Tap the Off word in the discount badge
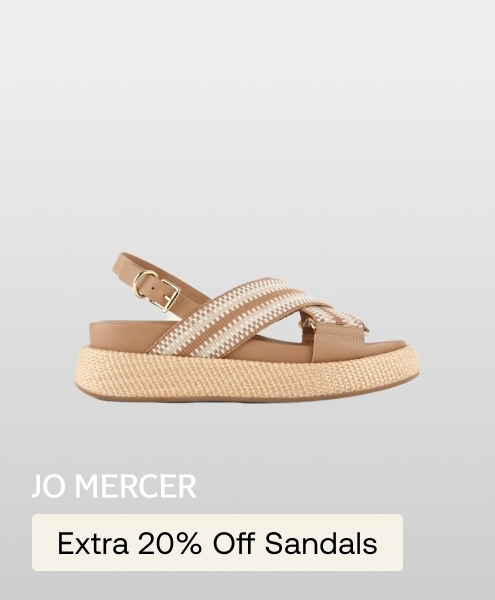495x600 pixels. [x=233, y=543]
